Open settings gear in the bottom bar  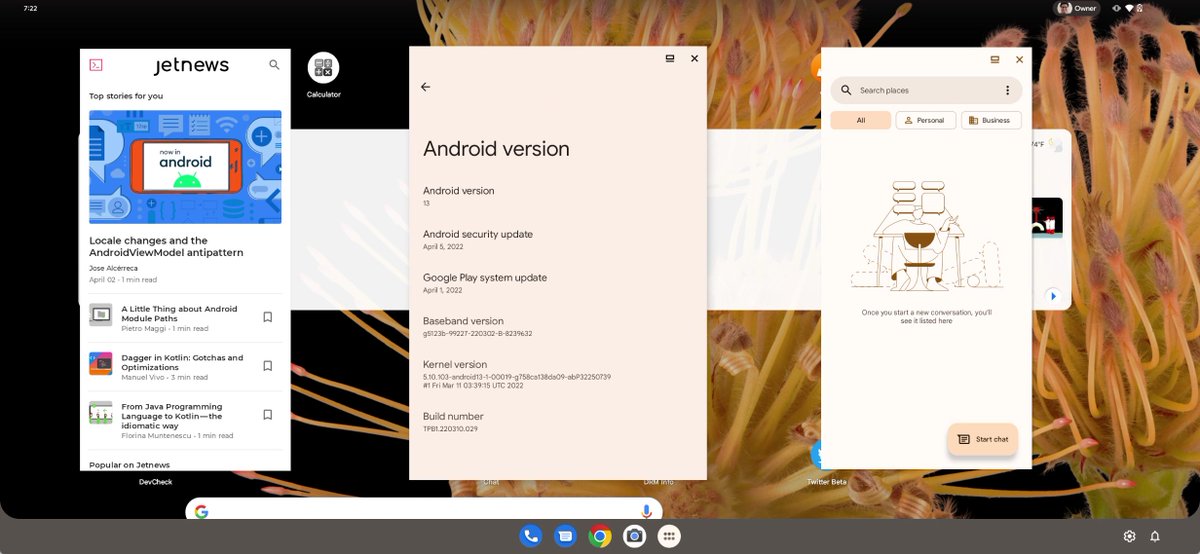[1129, 536]
